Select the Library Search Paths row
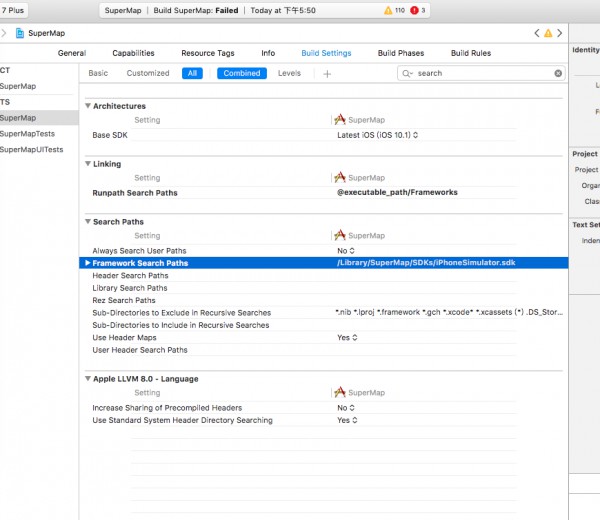 point(130,288)
